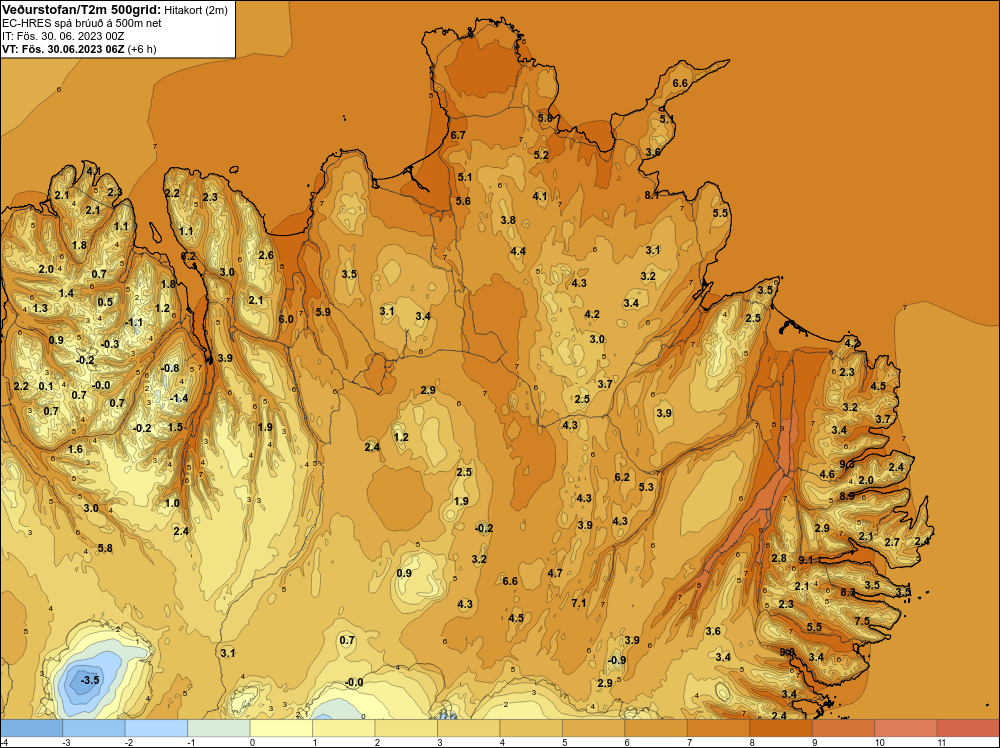Select the legend swatch between 10 and 11

(x=906, y=728)
